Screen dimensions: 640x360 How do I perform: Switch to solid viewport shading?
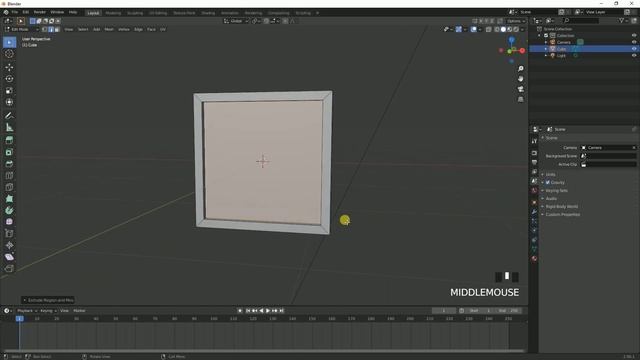(x=503, y=29)
